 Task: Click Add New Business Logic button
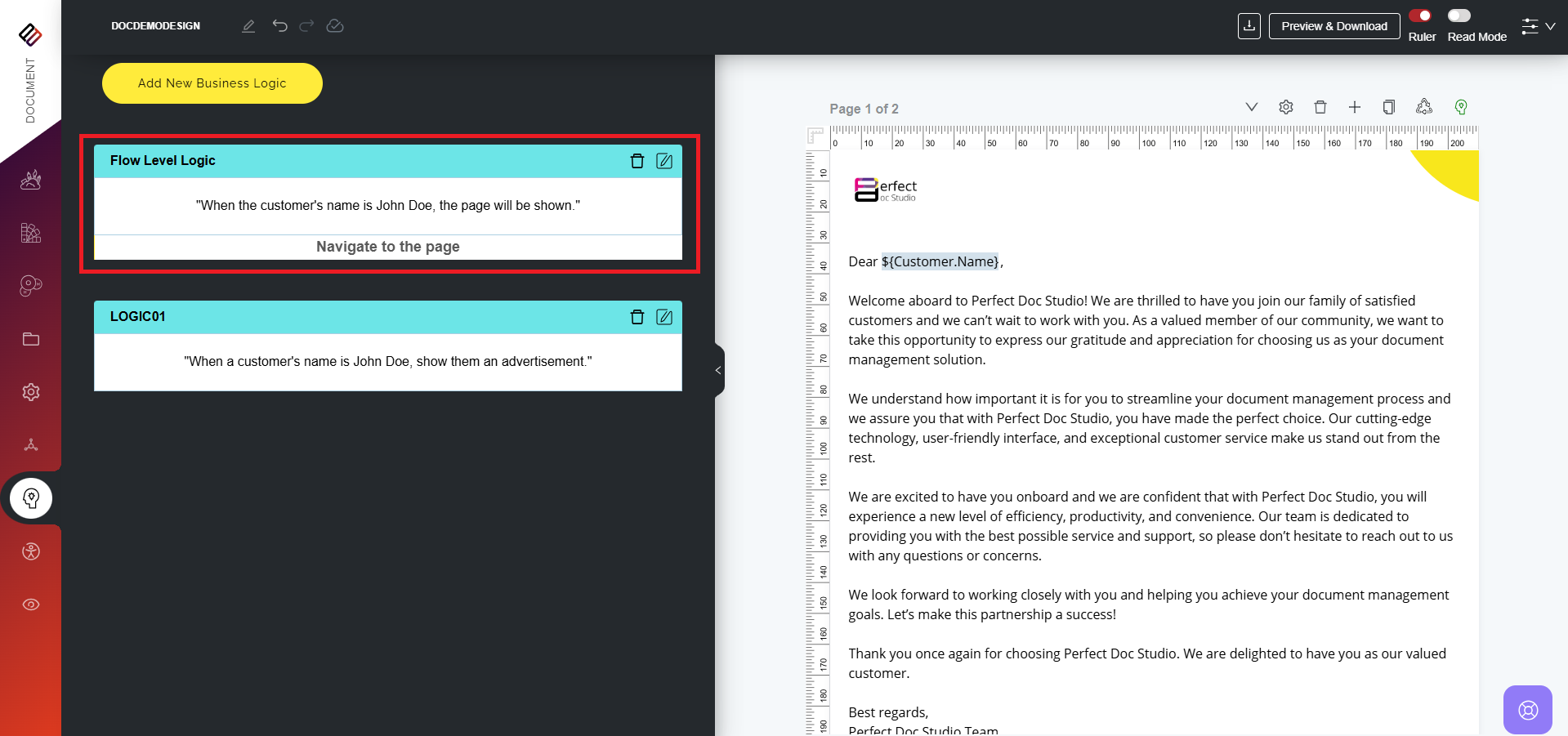coord(212,83)
